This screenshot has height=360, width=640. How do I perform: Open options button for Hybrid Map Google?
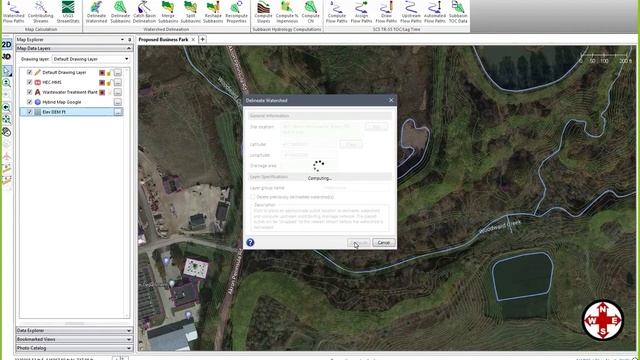point(118,102)
